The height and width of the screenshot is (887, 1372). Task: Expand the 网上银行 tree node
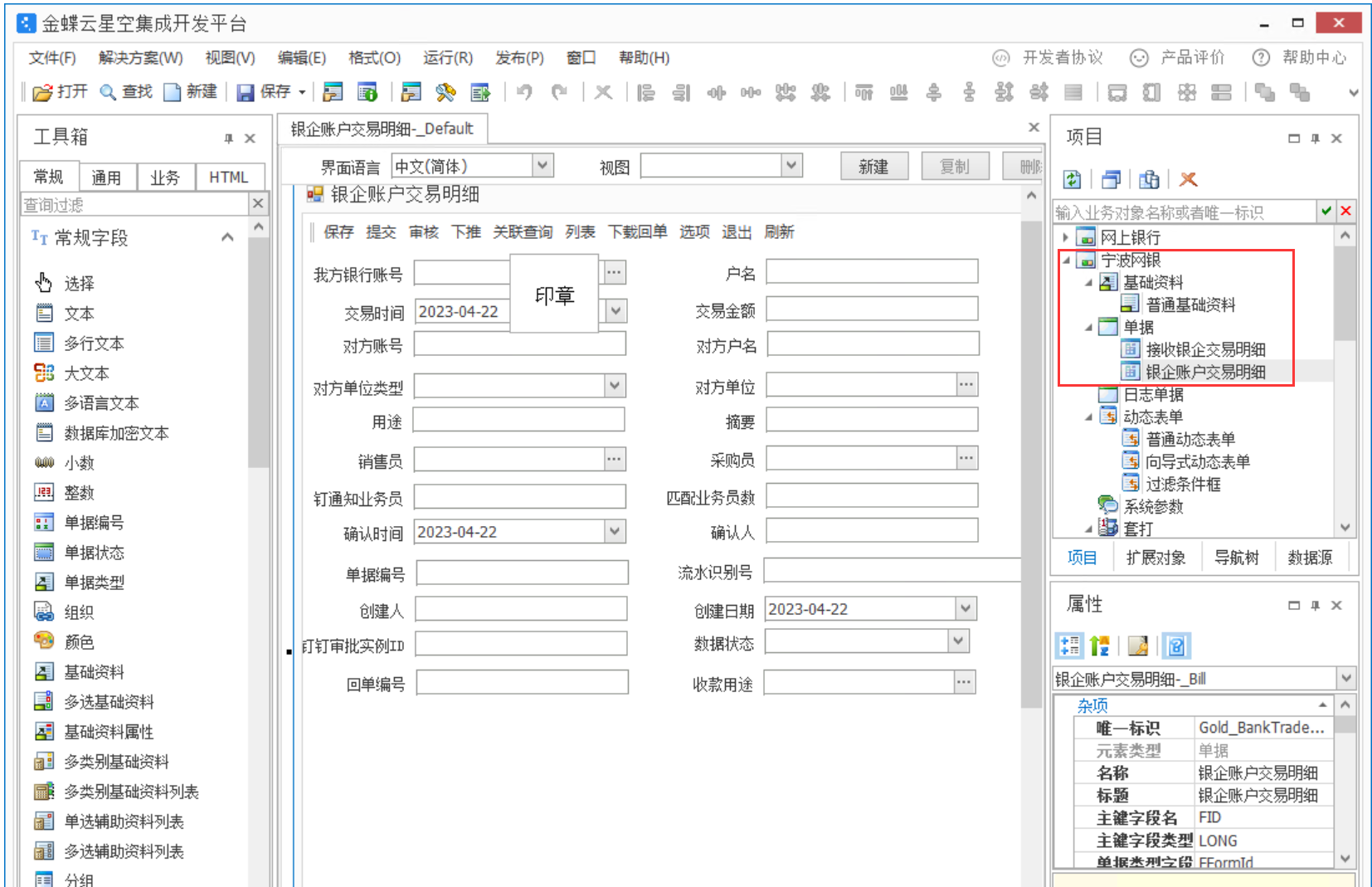point(1065,237)
